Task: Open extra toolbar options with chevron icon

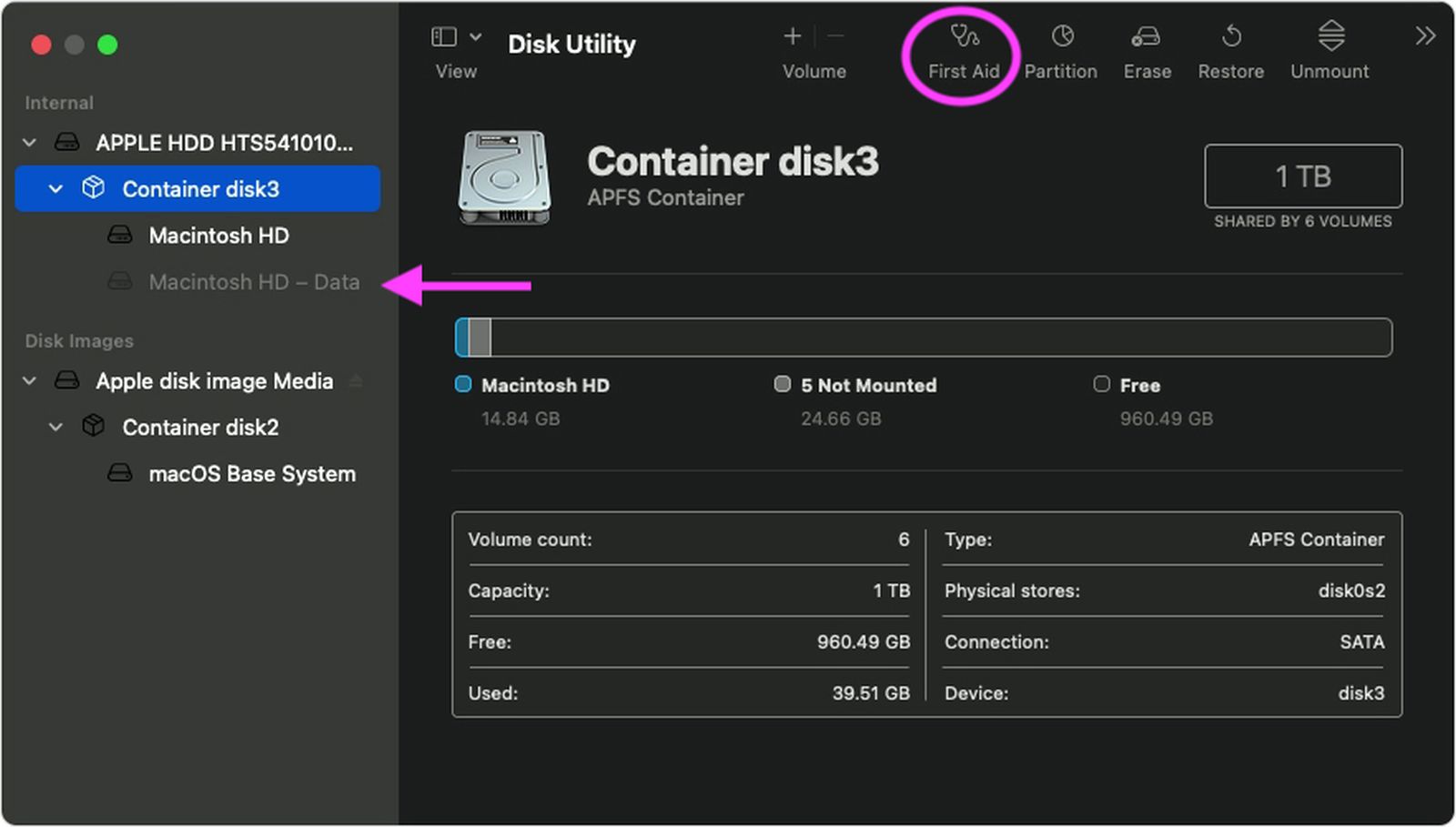Action: coord(1424,36)
